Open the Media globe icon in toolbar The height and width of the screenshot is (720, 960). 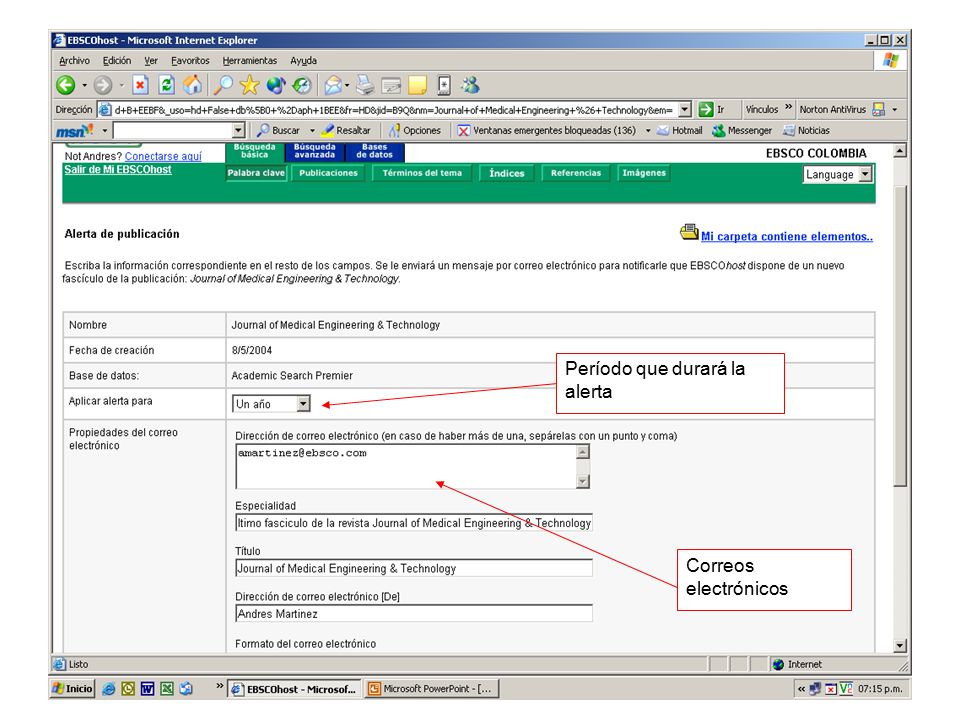click(276, 85)
